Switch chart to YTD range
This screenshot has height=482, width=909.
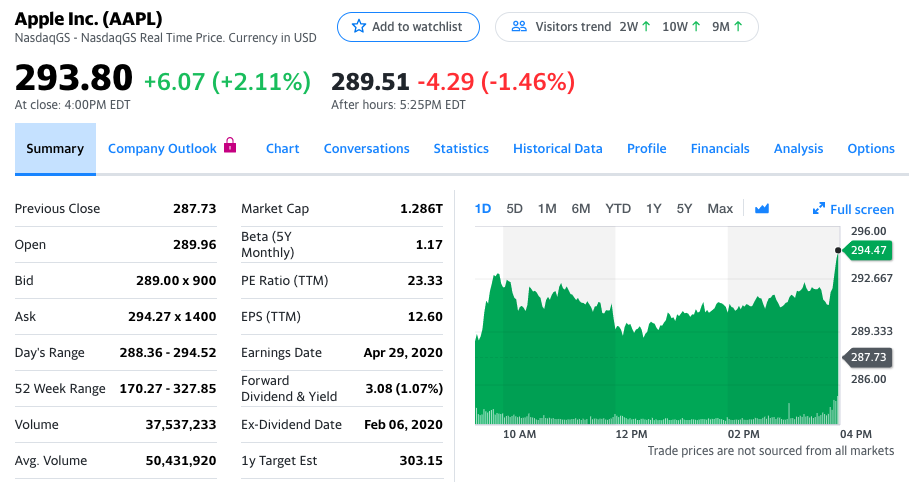[618, 209]
